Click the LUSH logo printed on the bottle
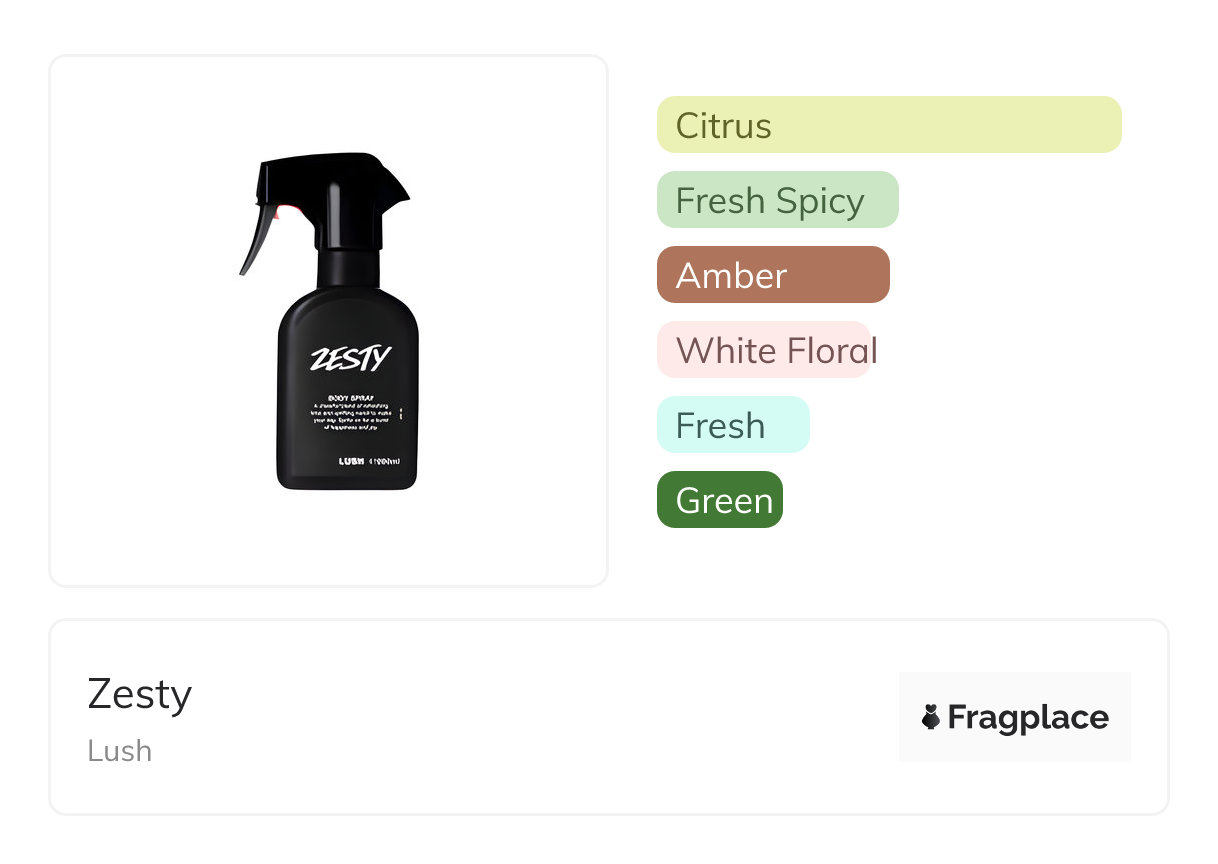The image size is (1218, 864). [x=350, y=461]
